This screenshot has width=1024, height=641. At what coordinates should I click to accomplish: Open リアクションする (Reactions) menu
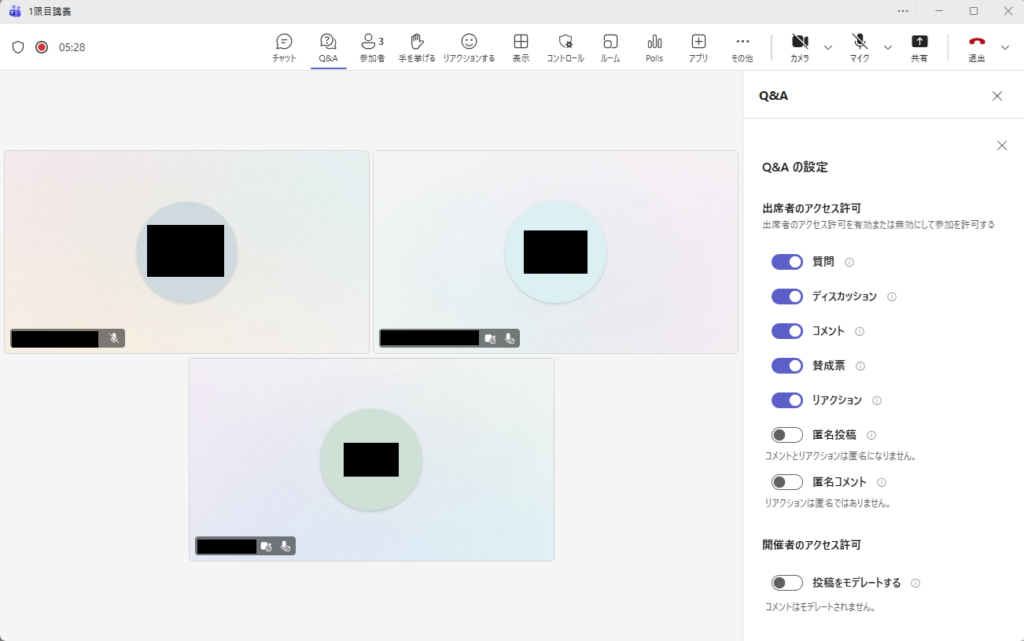[469, 47]
